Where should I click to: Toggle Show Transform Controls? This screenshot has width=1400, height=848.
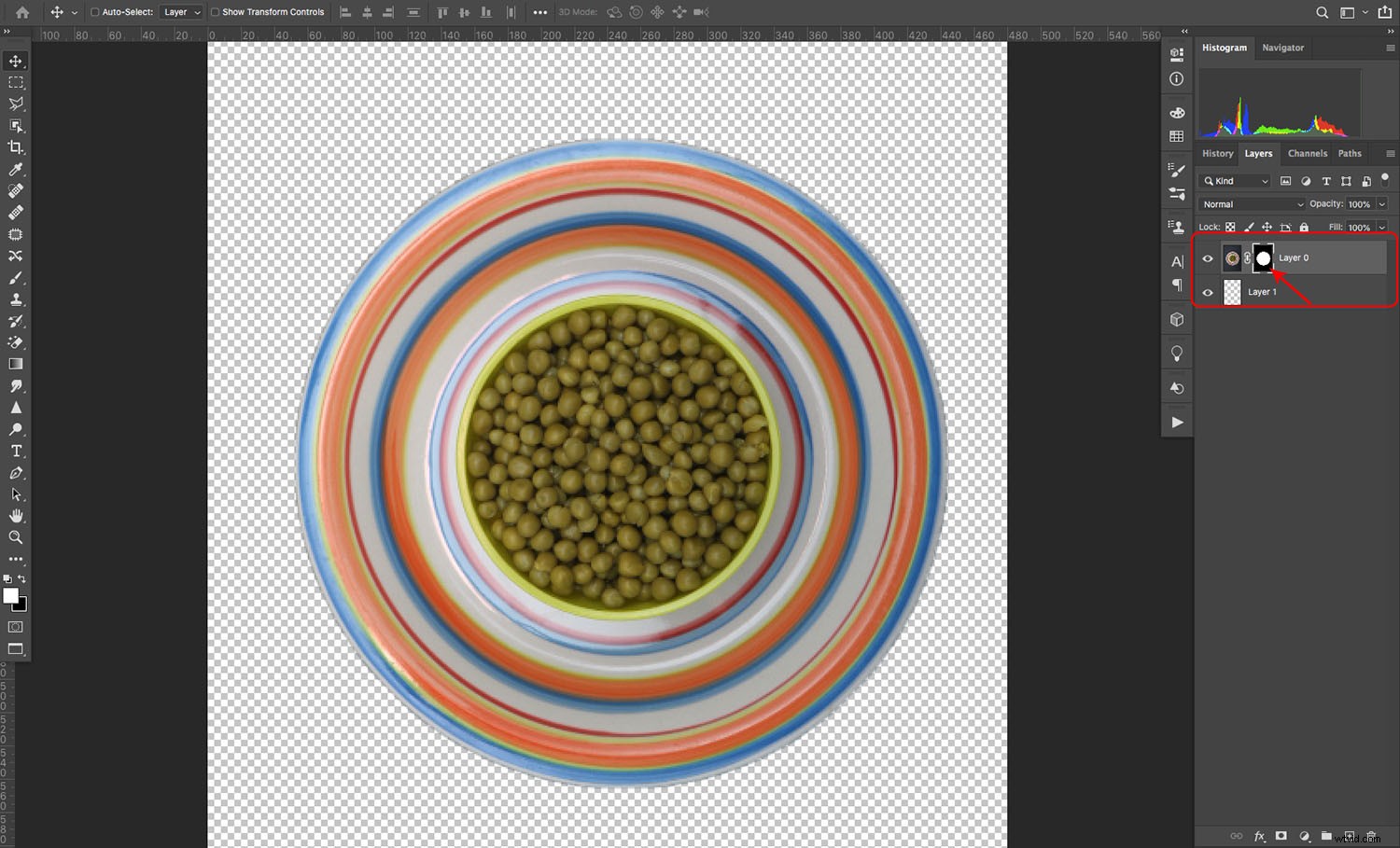[213, 12]
